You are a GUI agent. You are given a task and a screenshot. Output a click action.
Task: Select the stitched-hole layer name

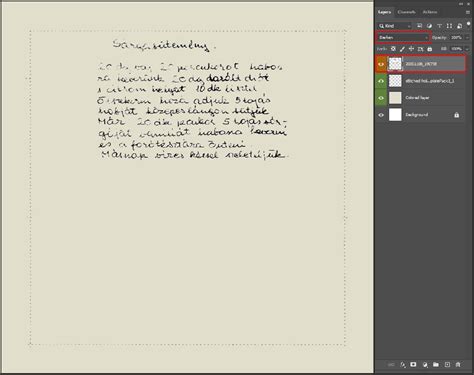click(430, 81)
